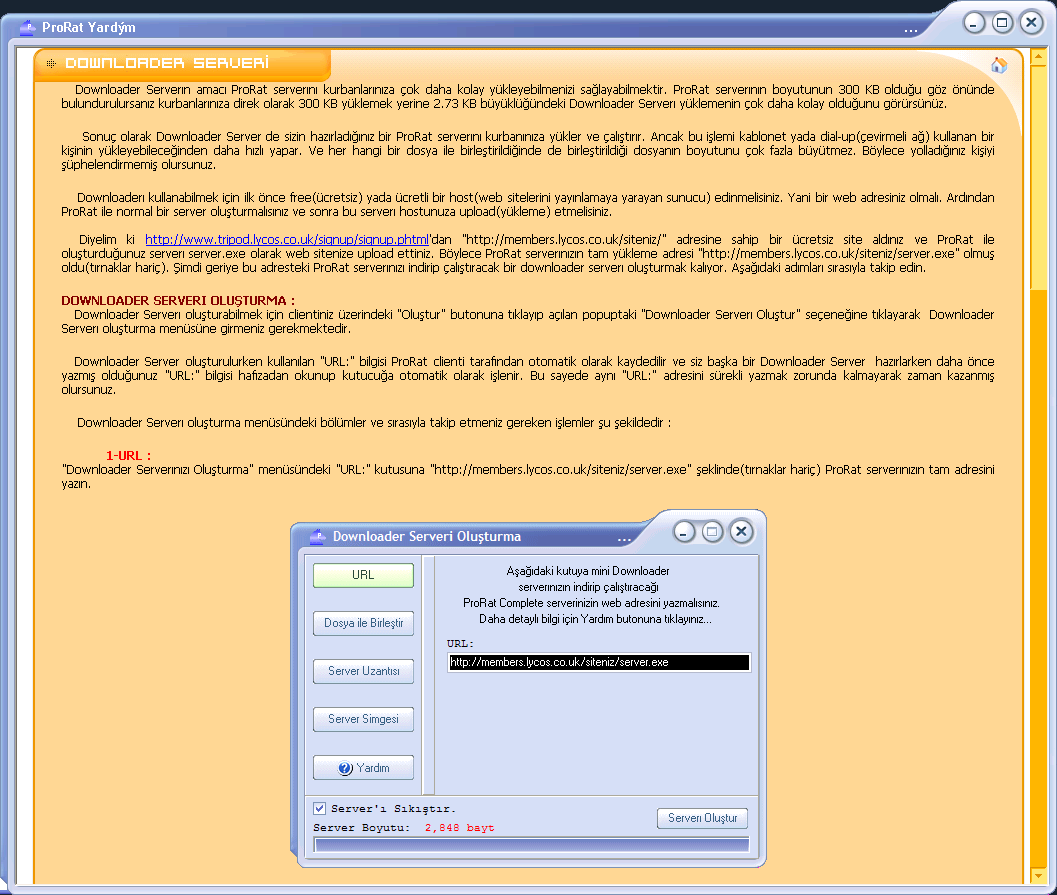This screenshot has width=1057, height=895.
Task: Click the Serverı Oluştur button
Action: click(702, 818)
